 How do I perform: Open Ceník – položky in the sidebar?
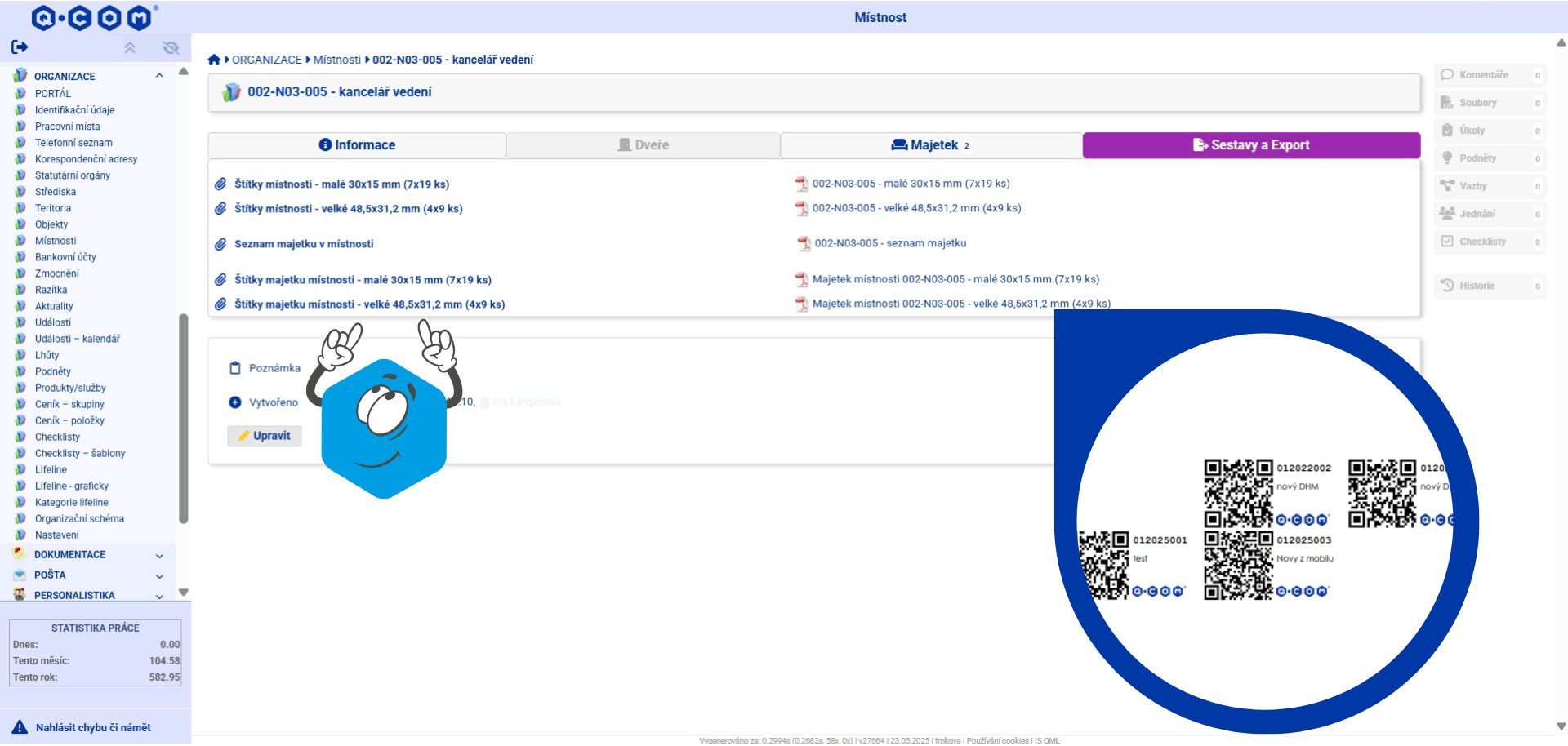69,420
